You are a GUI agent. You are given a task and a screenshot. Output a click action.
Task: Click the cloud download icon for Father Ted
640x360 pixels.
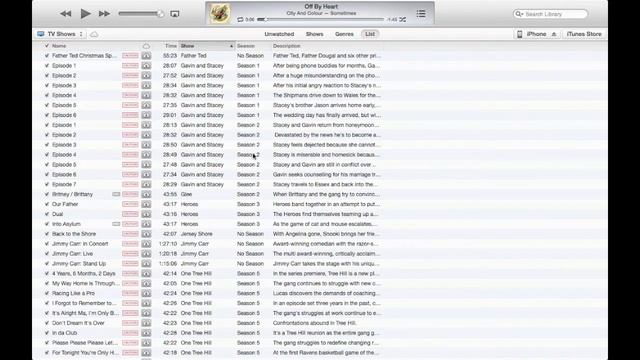[146, 56]
